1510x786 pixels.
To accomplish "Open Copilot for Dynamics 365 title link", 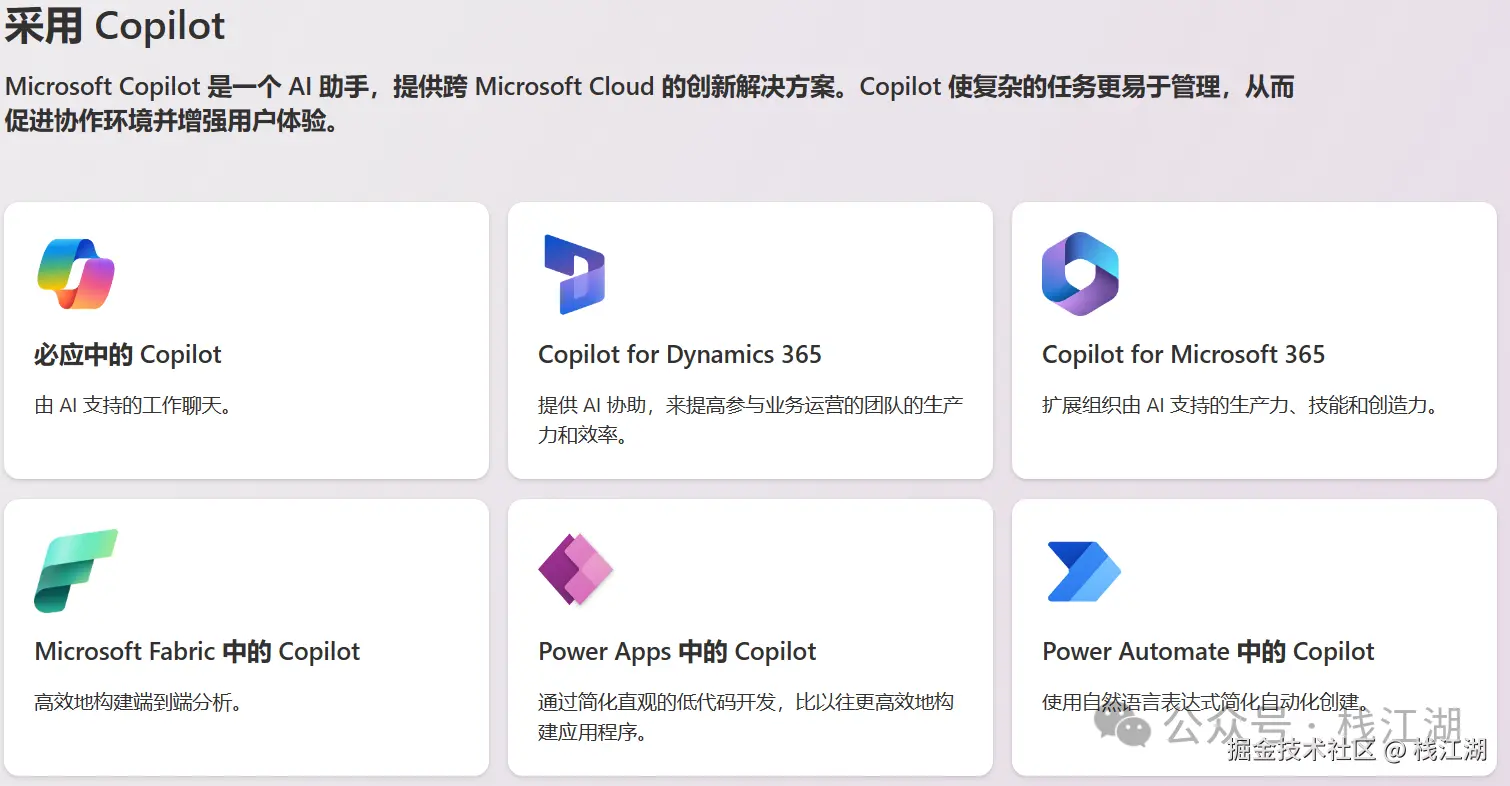I will click(680, 354).
